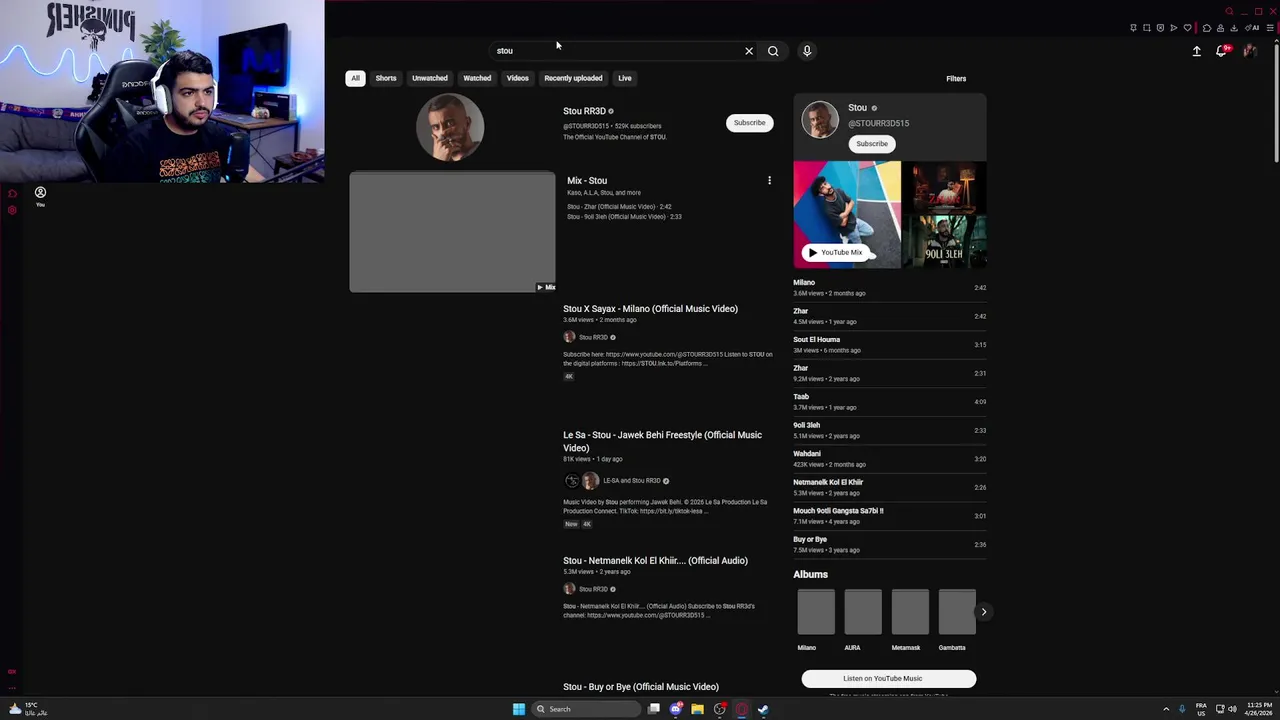Screen dimensions: 1280x720
Task: Play Wahdani from the song list
Action: coord(890,459)
